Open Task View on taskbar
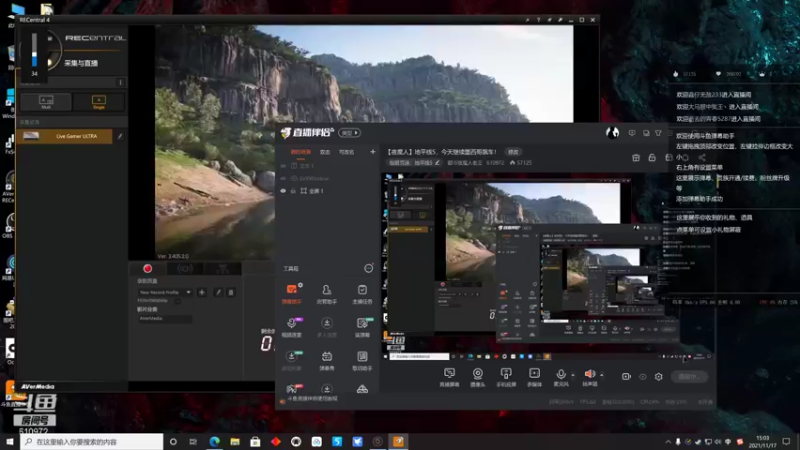Viewport: 800px width, 450px height. coord(193,441)
